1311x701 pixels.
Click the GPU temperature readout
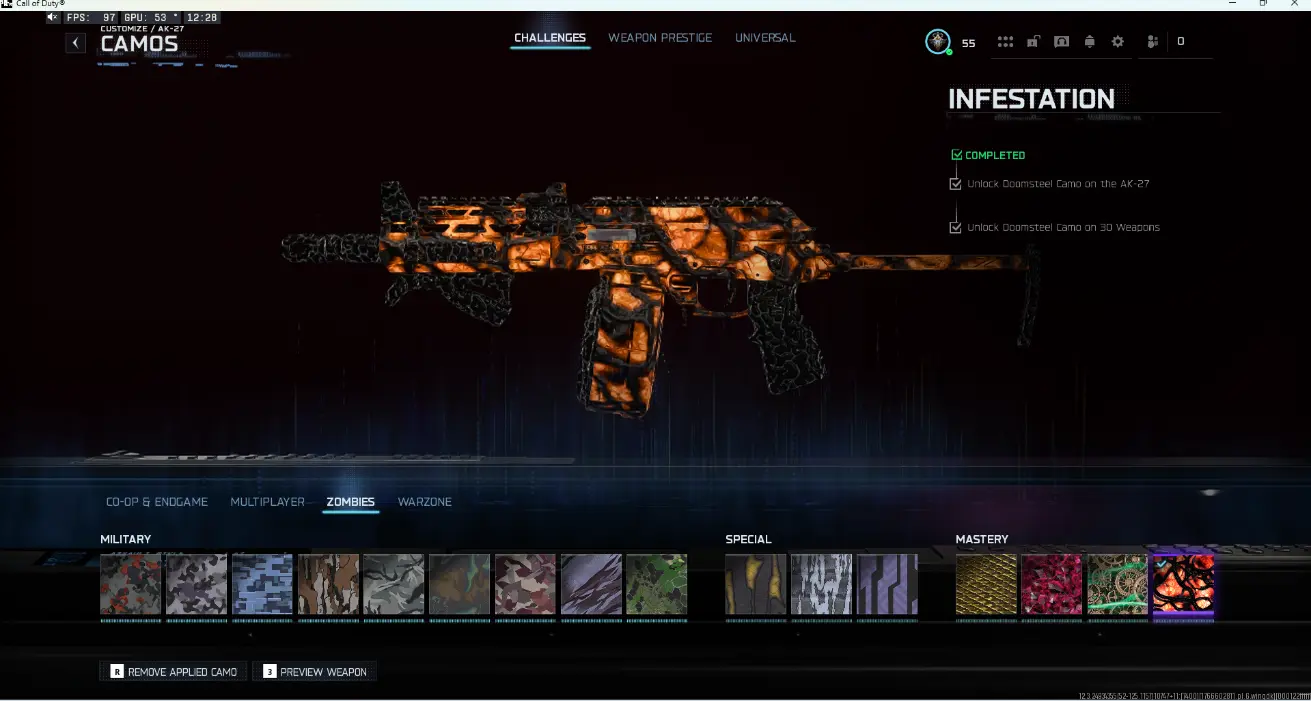pyautogui.click(x=153, y=18)
